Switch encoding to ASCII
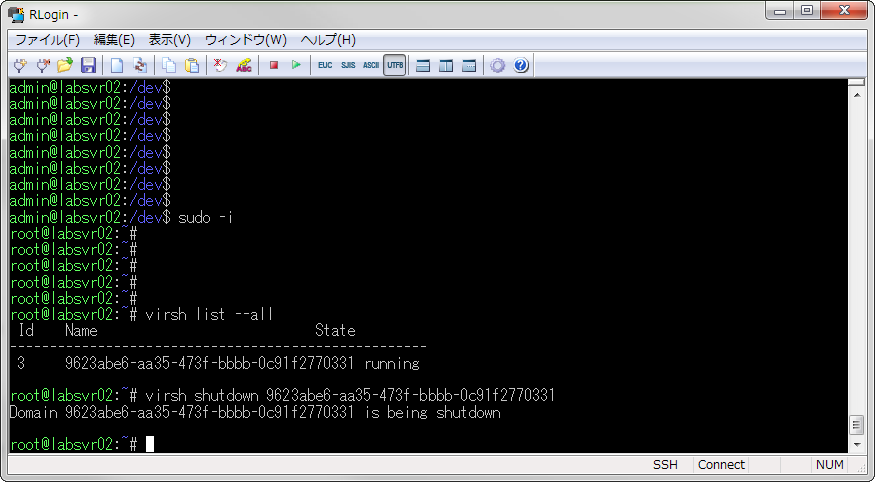The height and width of the screenshot is (482, 875). pos(371,65)
